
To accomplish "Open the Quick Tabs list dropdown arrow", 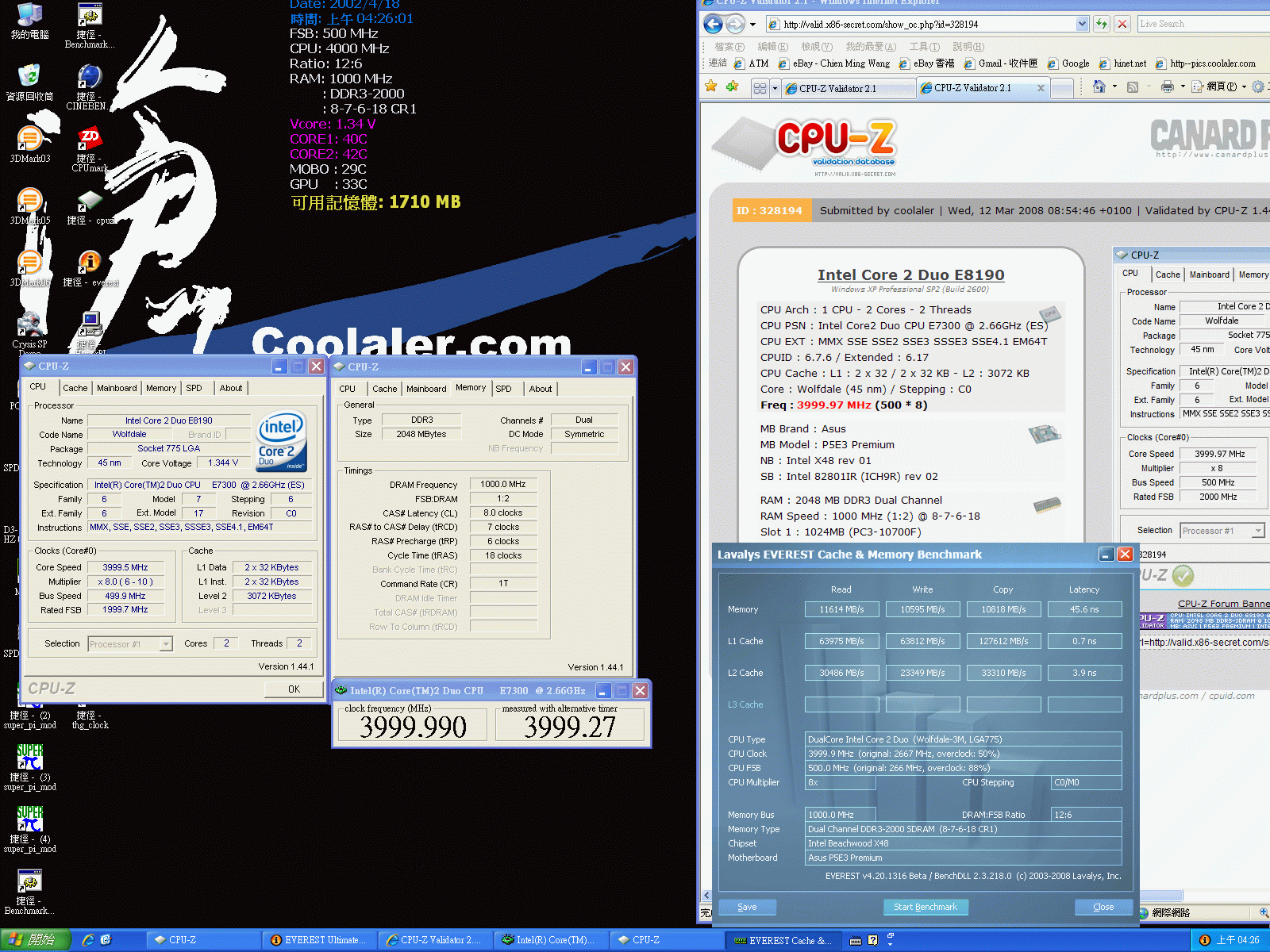I will [775, 88].
